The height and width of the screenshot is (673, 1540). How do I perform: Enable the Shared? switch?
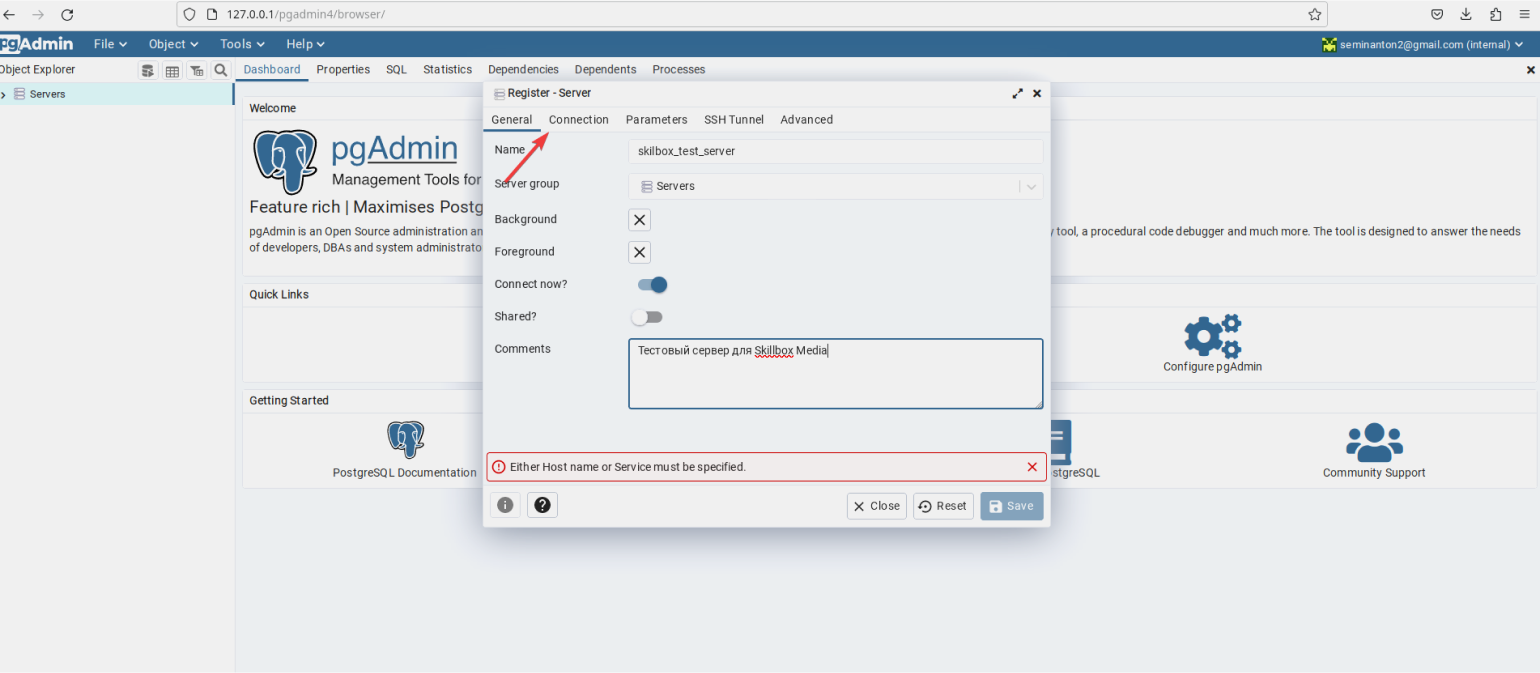click(x=647, y=317)
